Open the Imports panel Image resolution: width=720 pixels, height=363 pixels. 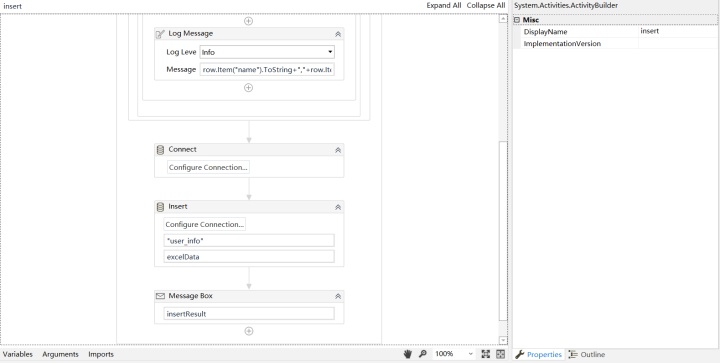[101, 354]
